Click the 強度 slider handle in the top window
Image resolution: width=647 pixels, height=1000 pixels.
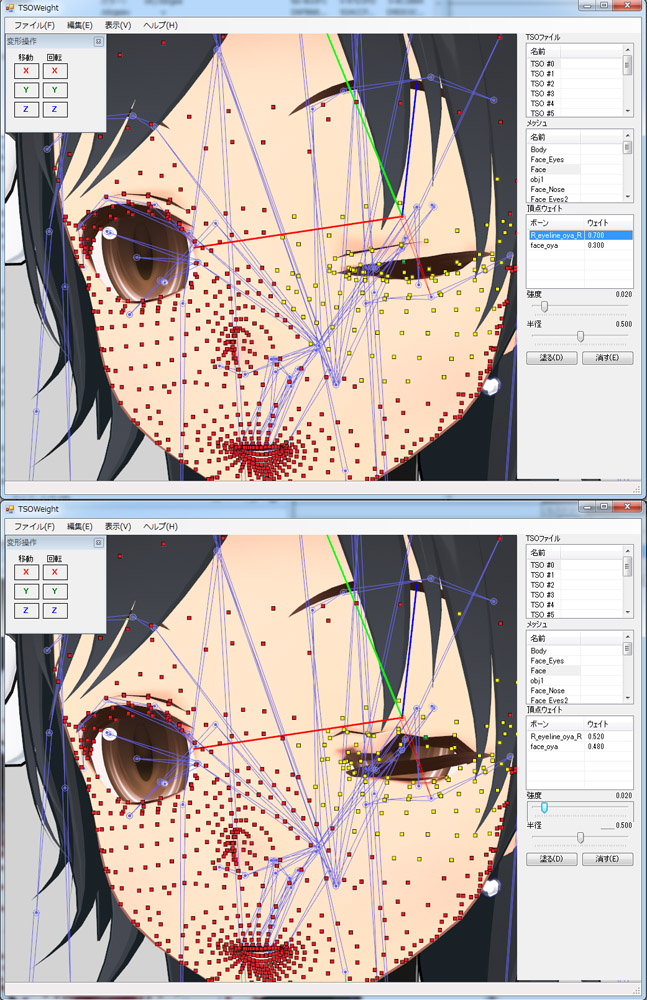[544, 306]
